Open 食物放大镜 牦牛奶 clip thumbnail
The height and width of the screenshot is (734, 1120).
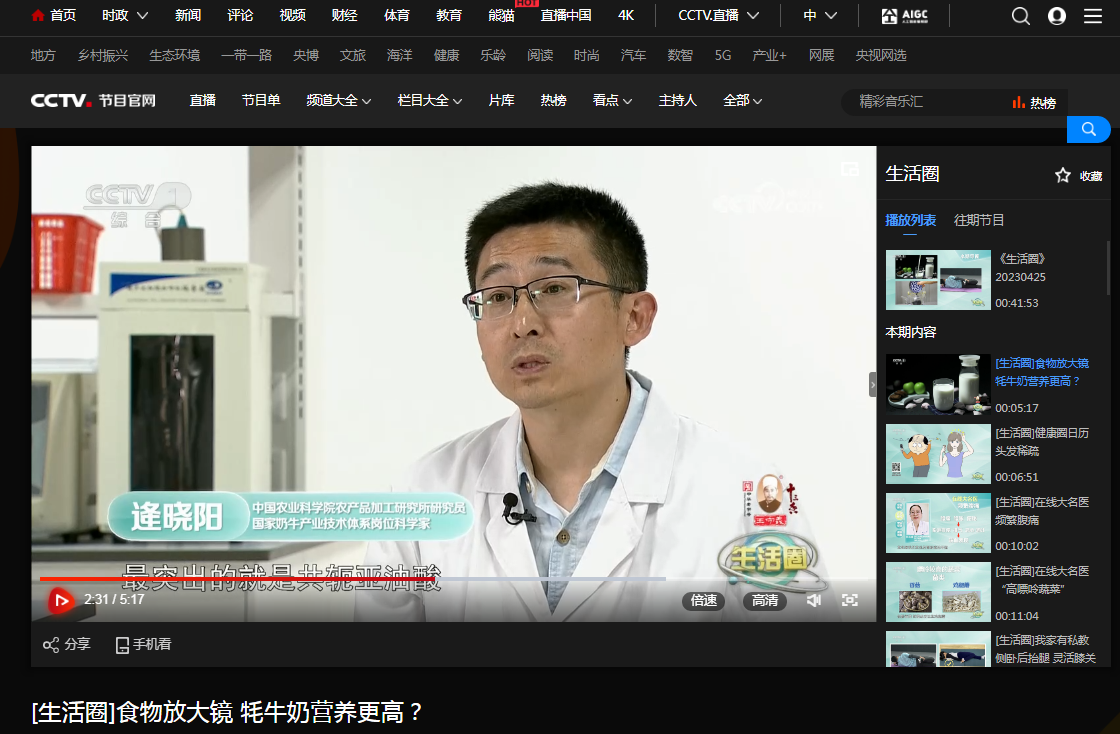tap(938, 384)
